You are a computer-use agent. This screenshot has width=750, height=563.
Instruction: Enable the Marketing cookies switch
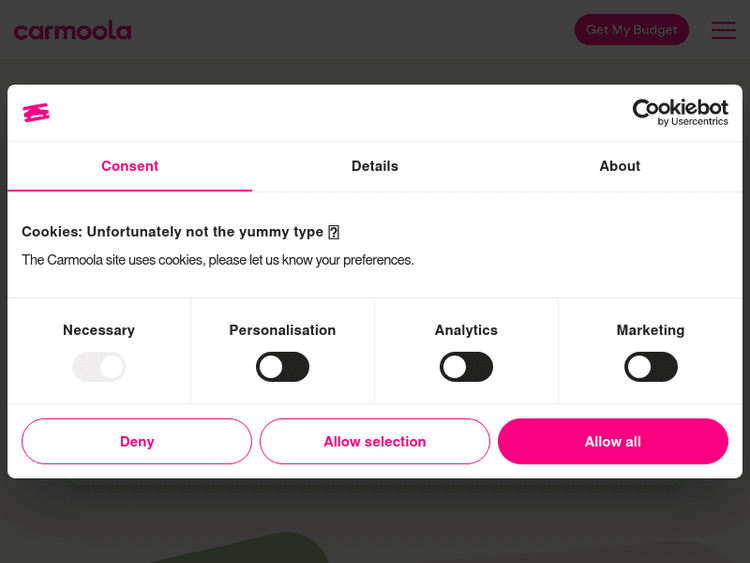tap(650, 367)
